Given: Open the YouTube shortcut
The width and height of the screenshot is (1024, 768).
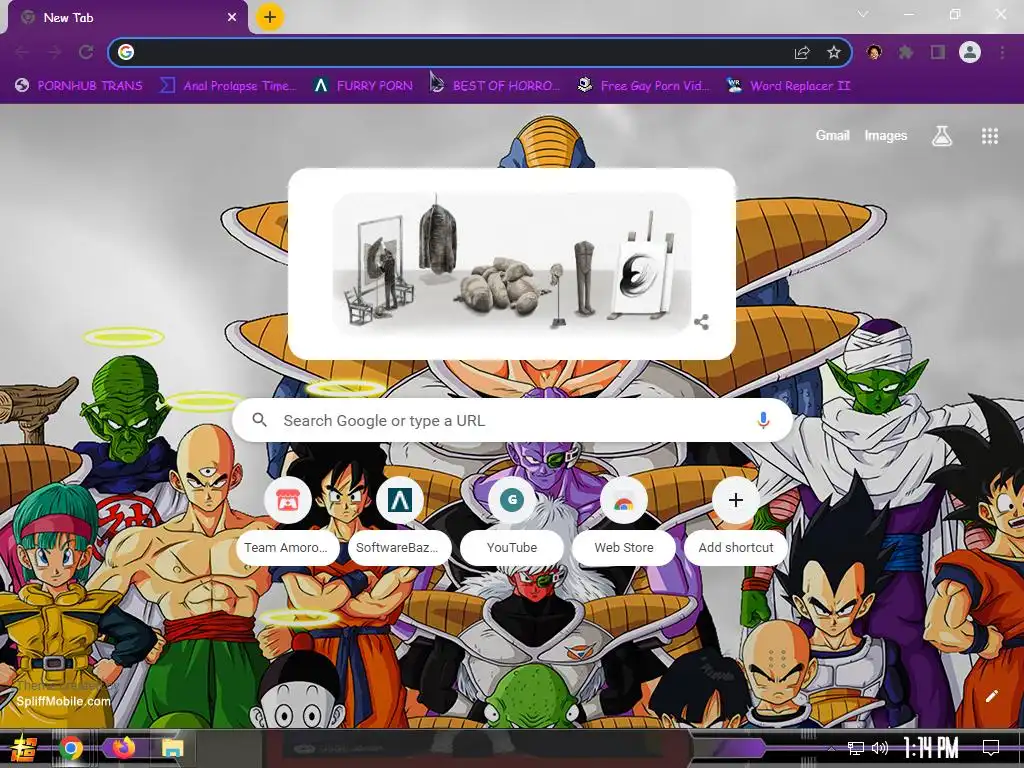Looking at the screenshot, I should (x=512, y=520).
